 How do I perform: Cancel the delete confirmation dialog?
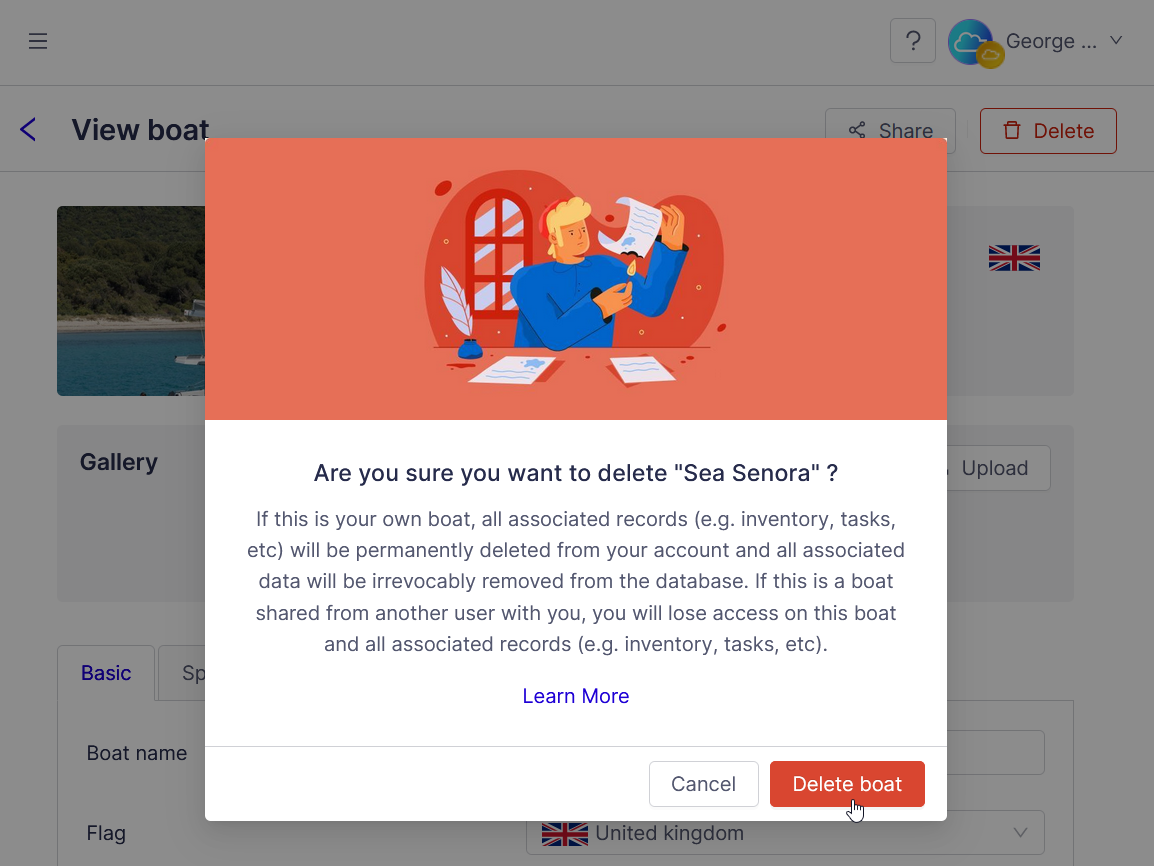[704, 784]
